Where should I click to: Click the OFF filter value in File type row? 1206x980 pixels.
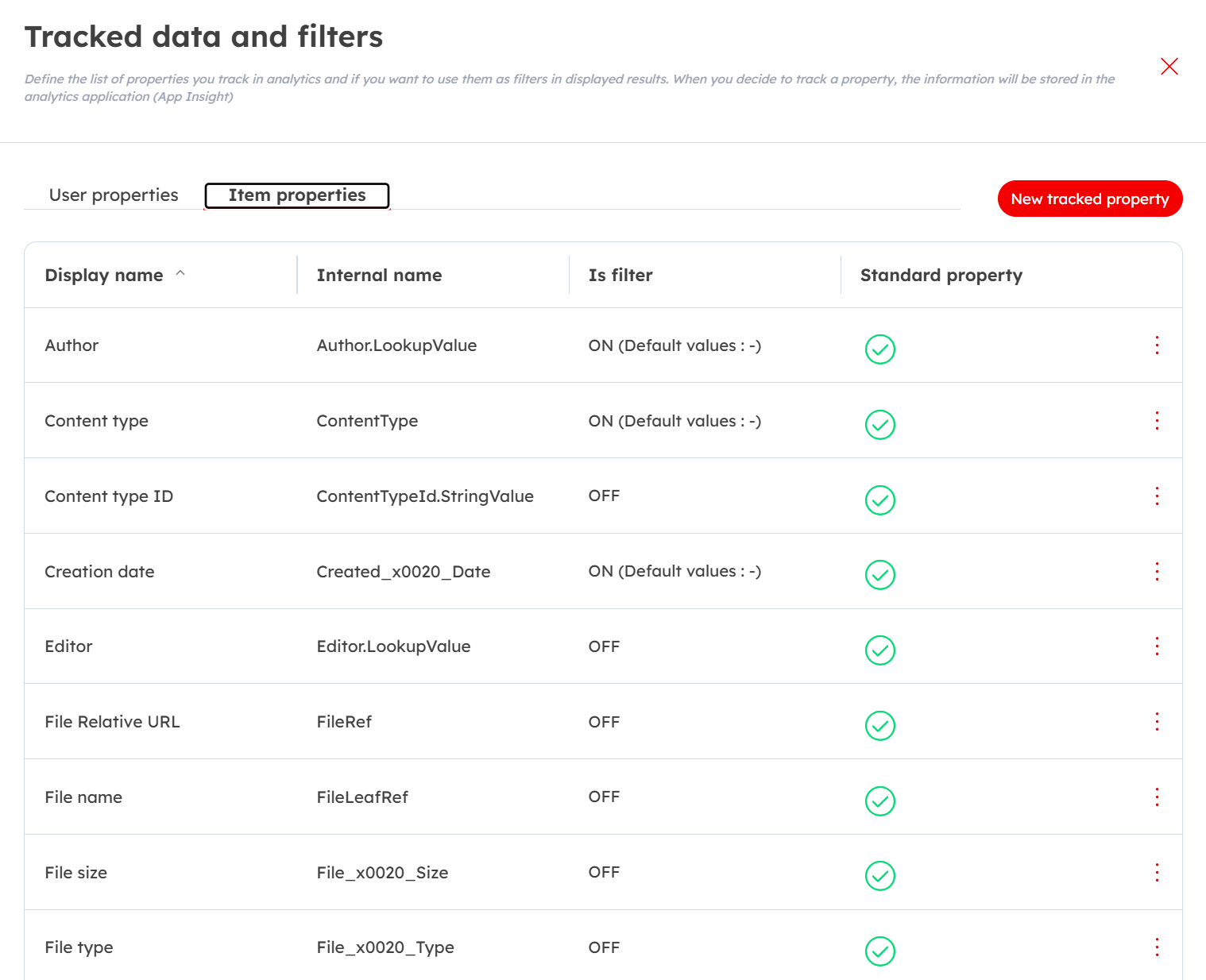coord(604,947)
